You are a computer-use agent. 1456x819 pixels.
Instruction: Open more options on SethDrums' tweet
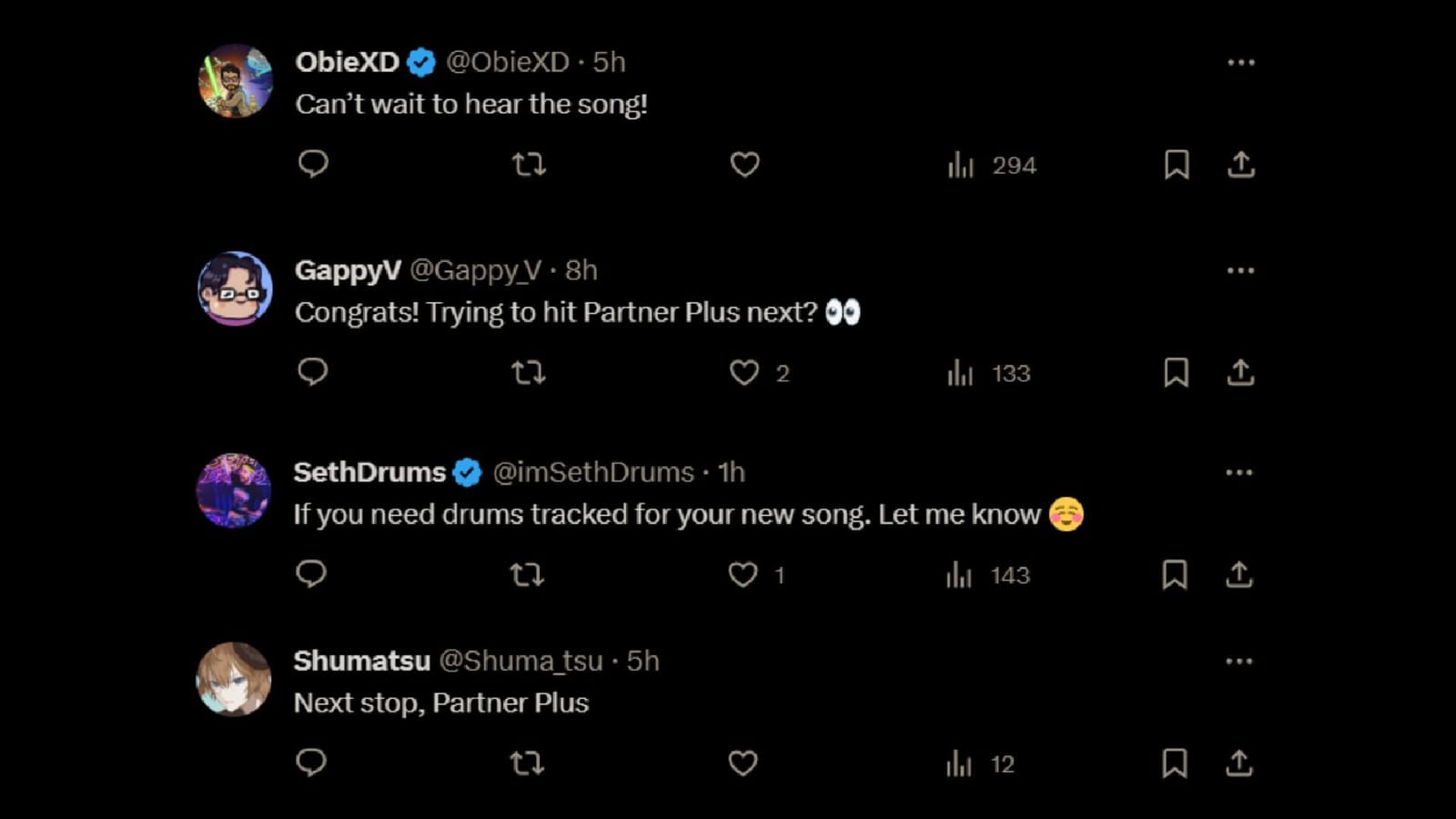[1239, 472]
